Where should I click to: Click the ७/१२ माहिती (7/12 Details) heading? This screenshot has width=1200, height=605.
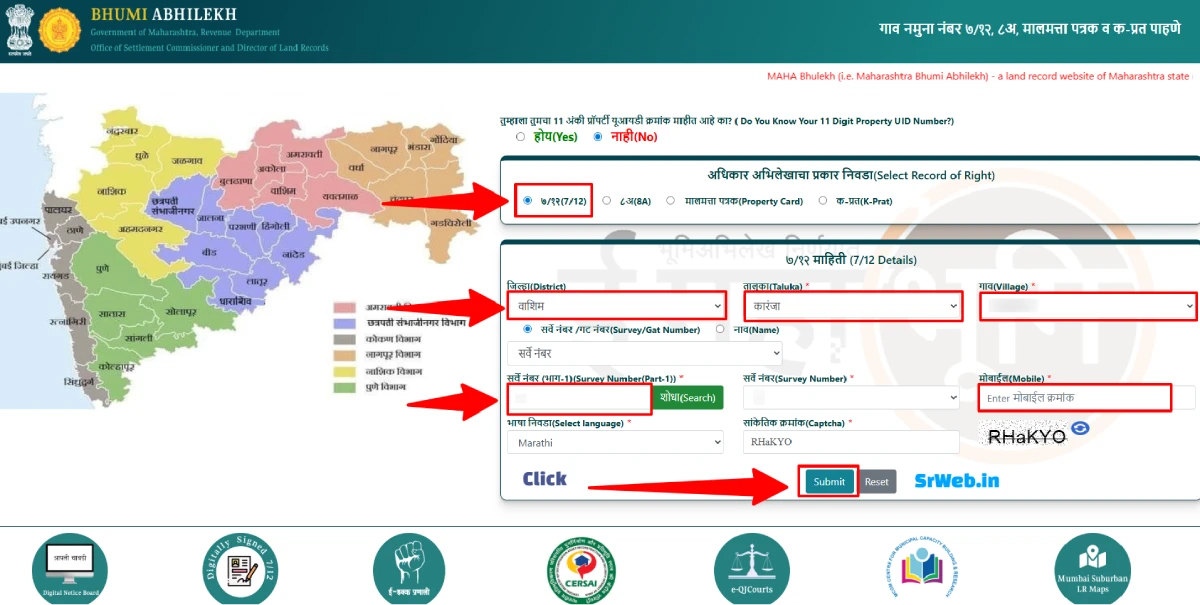coord(851,260)
